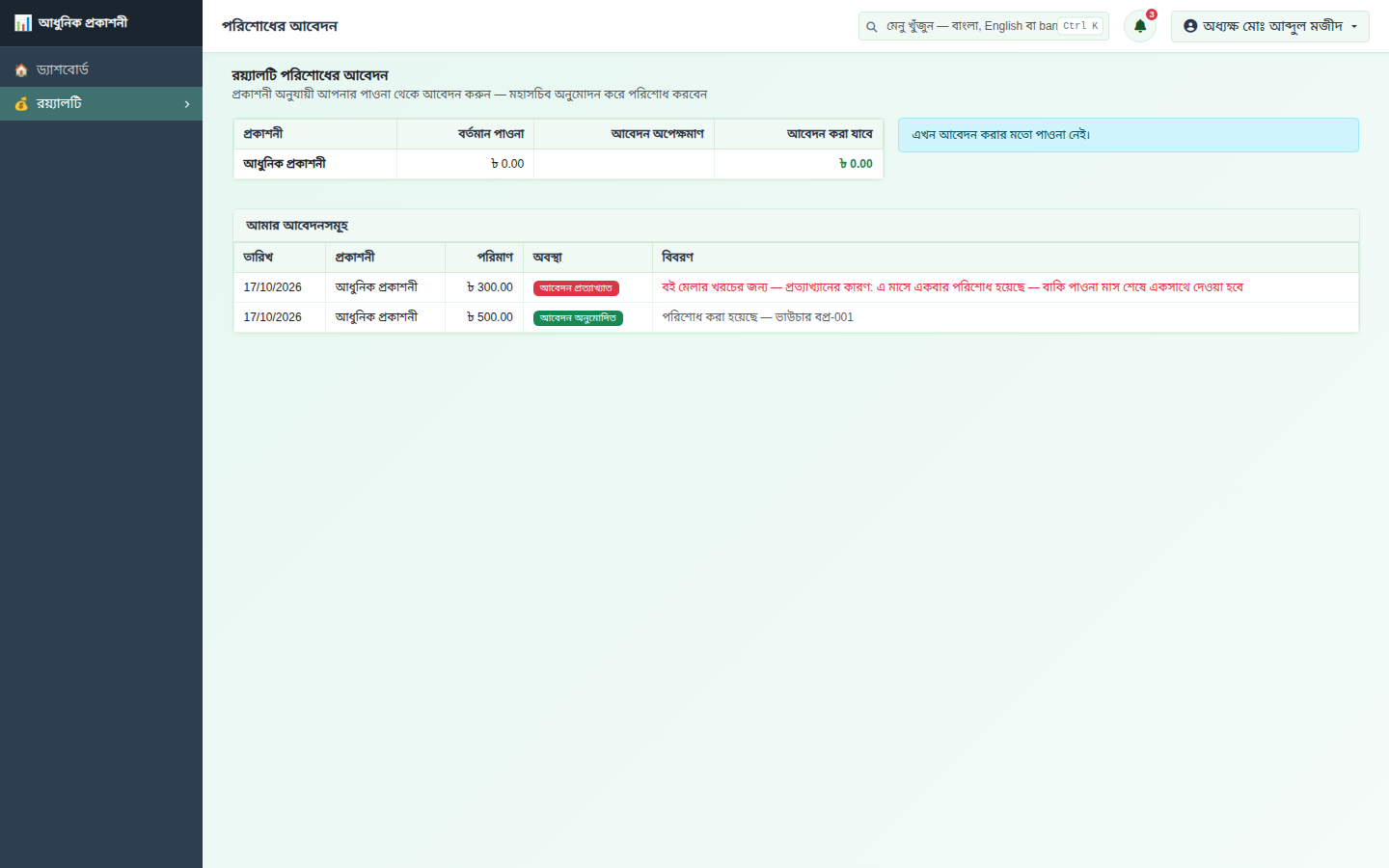Click the subtitle mentioning মহাসচিব অনুমোদন
Screen dimensions: 1389x868
[470, 95]
